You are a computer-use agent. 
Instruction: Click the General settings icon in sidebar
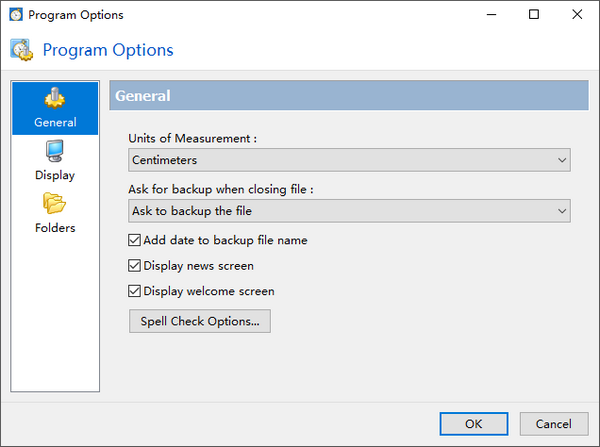pyautogui.click(x=54, y=99)
